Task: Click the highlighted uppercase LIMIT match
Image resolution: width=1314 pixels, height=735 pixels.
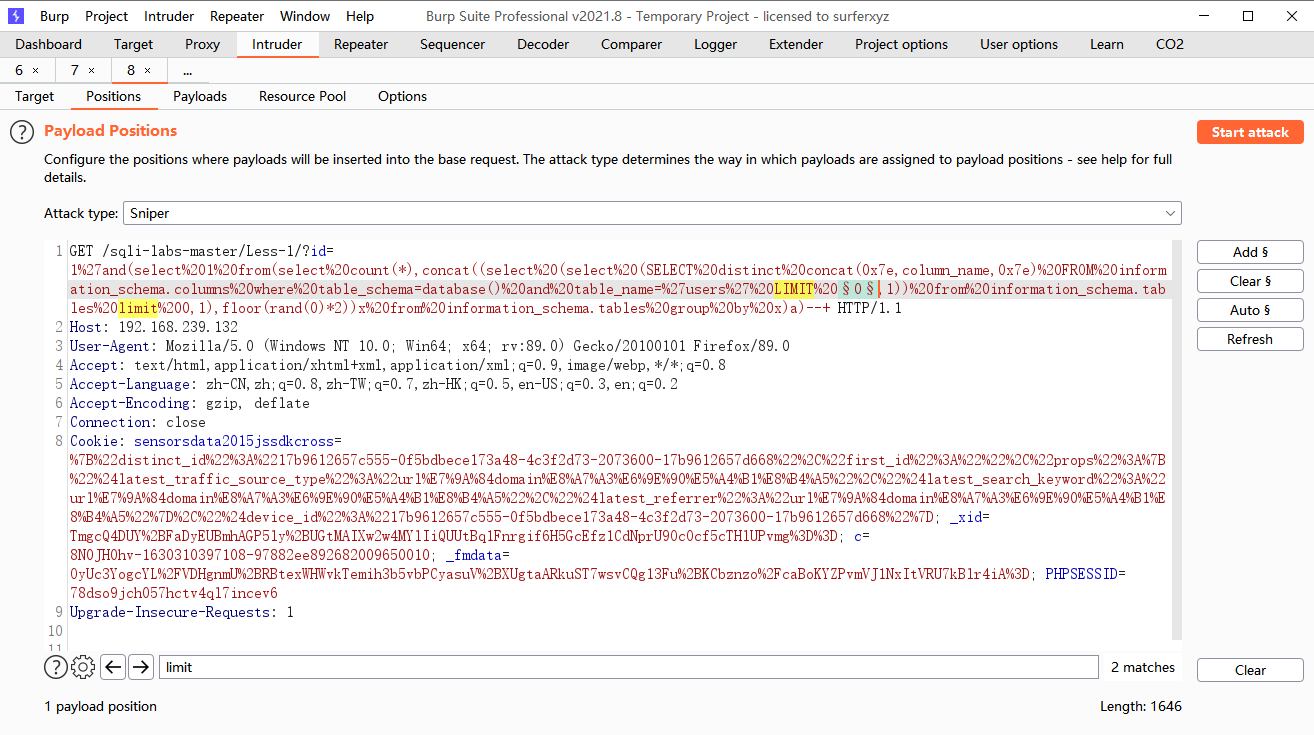Action: [793, 289]
